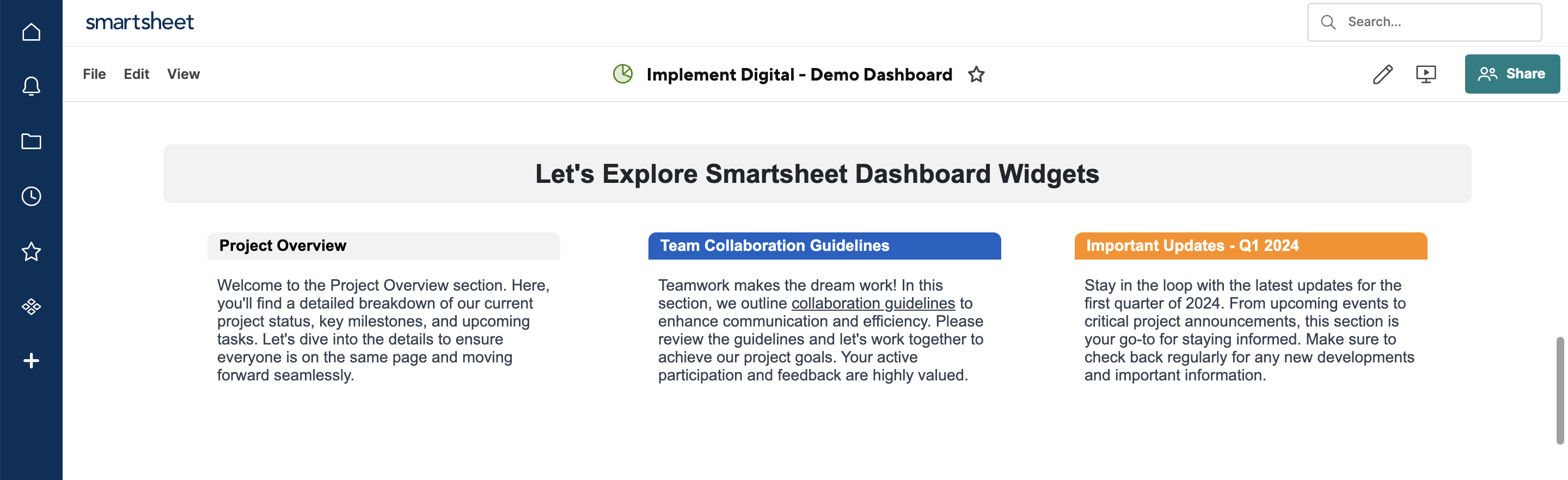
Task: Open Favorites star in sidebar
Action: pos(31,251)
